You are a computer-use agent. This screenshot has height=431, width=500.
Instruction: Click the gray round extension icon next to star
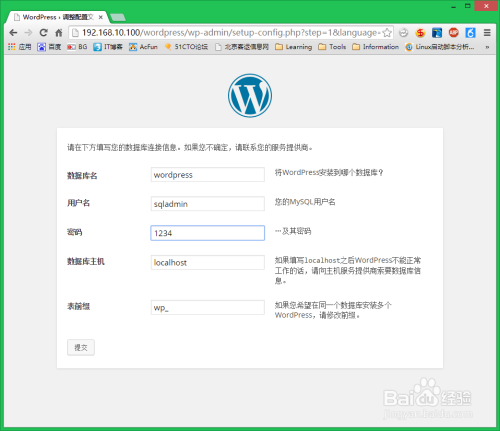(x=403, y=33)
